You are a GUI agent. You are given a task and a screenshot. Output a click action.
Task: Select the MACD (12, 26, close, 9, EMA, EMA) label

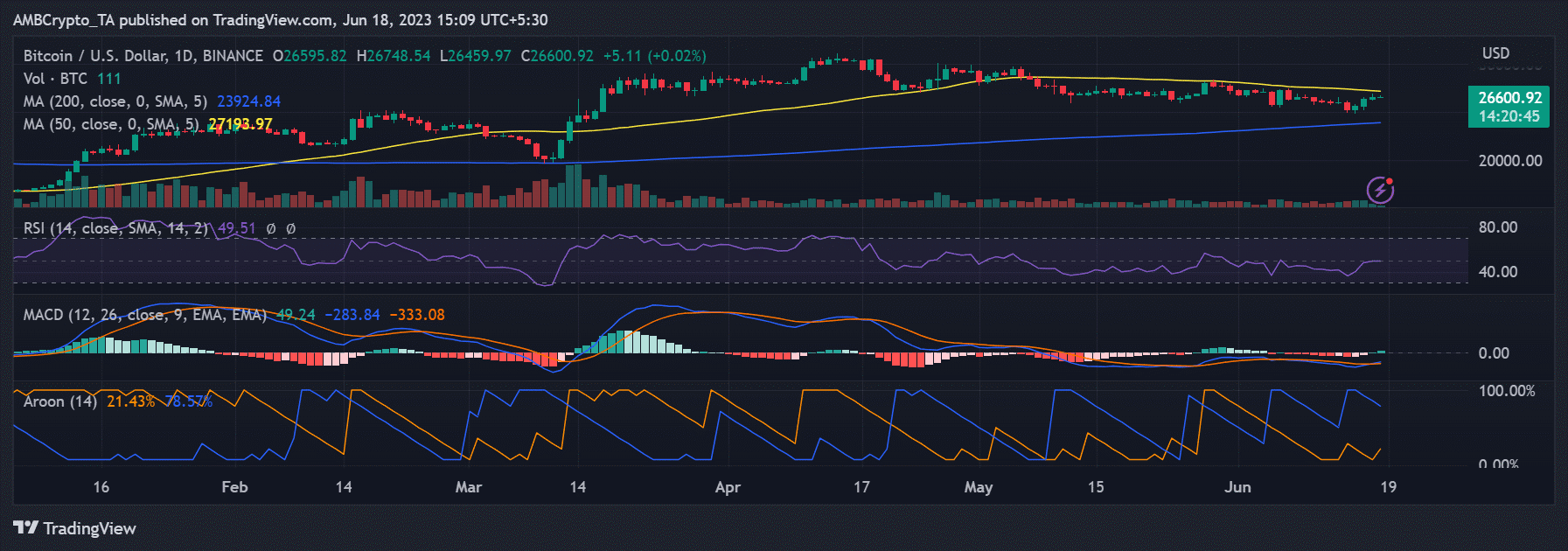click(x=145, y=315)
